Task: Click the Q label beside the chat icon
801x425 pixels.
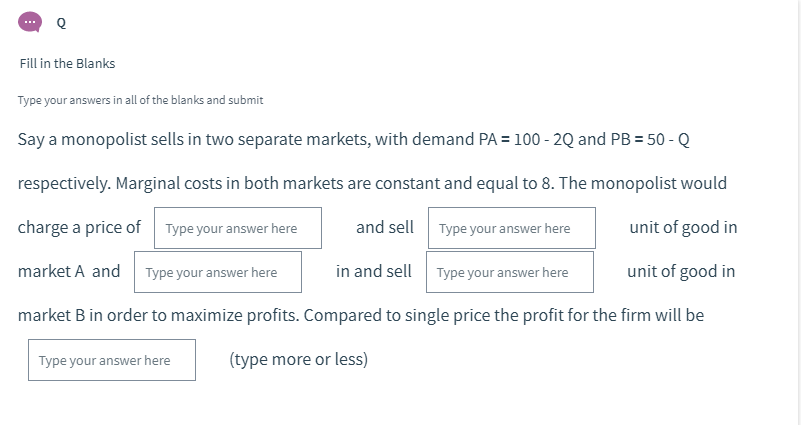Action: click(61, 22)
